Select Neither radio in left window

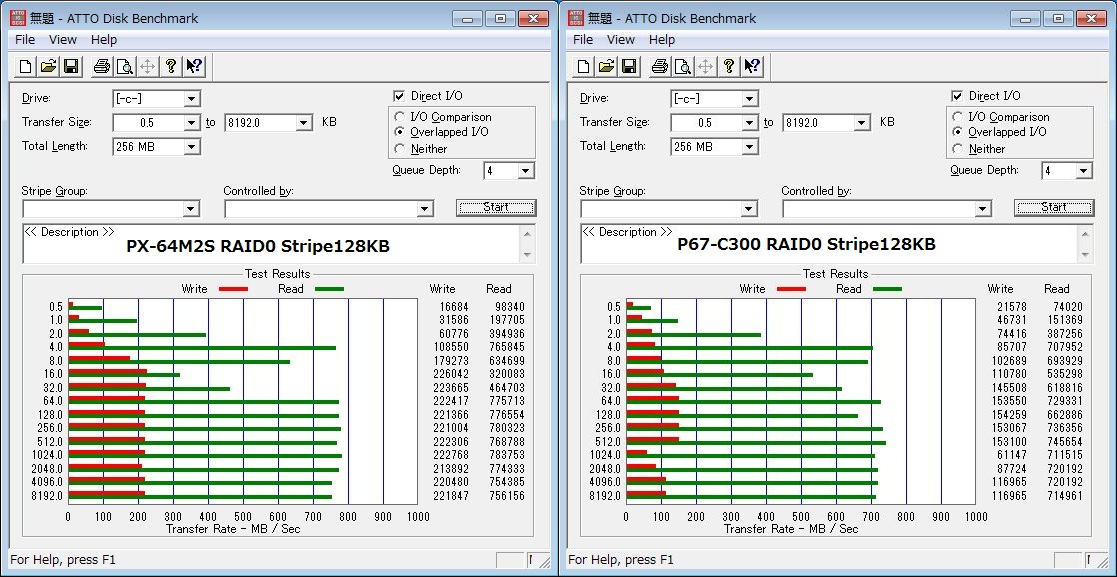399,149
